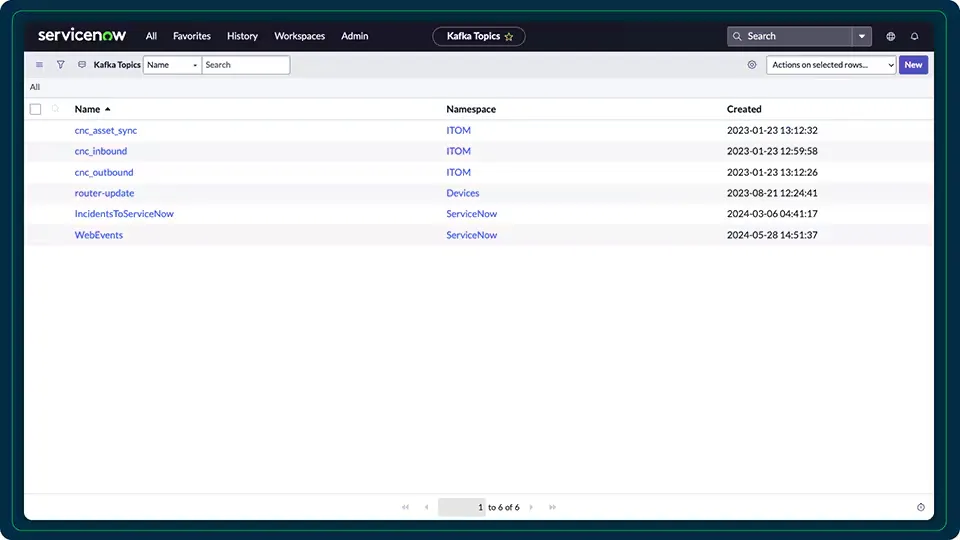Image resolution: width=960 pixels, height=540 pixels.
Task: Open the router-update topic
Action: (x=104, y=193)
